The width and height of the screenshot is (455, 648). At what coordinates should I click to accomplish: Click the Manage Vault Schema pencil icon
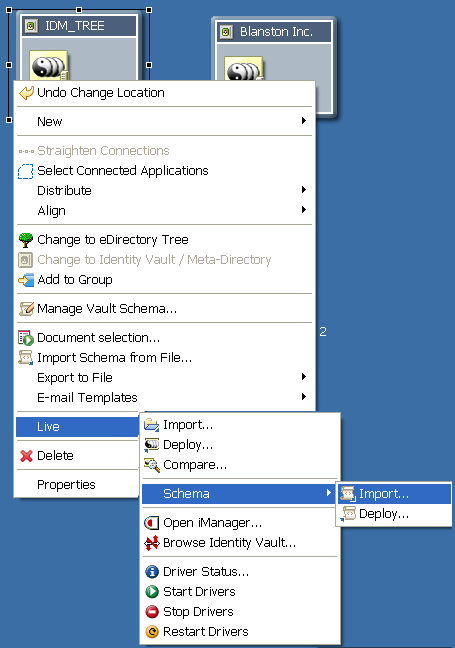click(26, 309)
